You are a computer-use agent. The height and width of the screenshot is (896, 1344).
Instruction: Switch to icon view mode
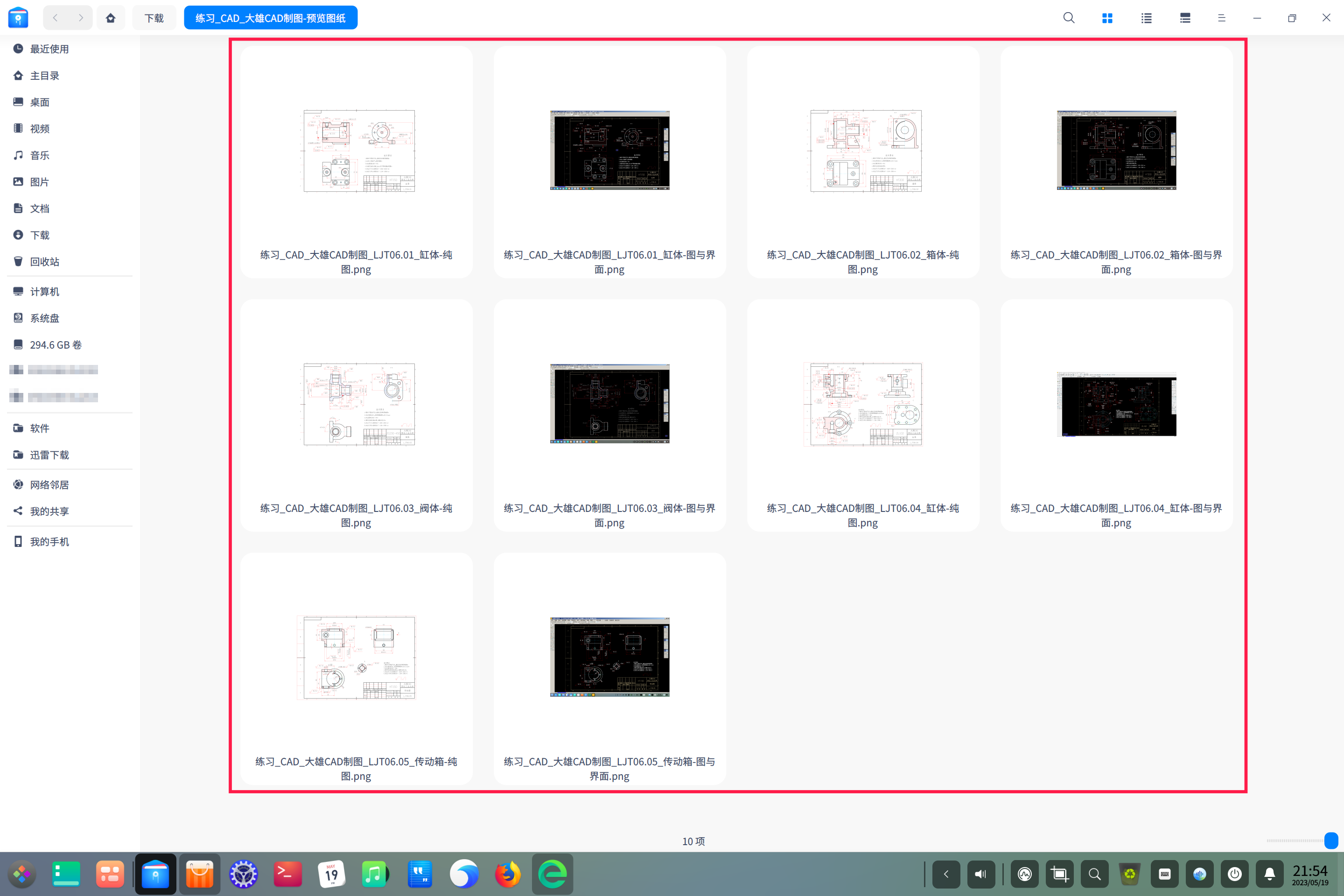coord(1107,18)
